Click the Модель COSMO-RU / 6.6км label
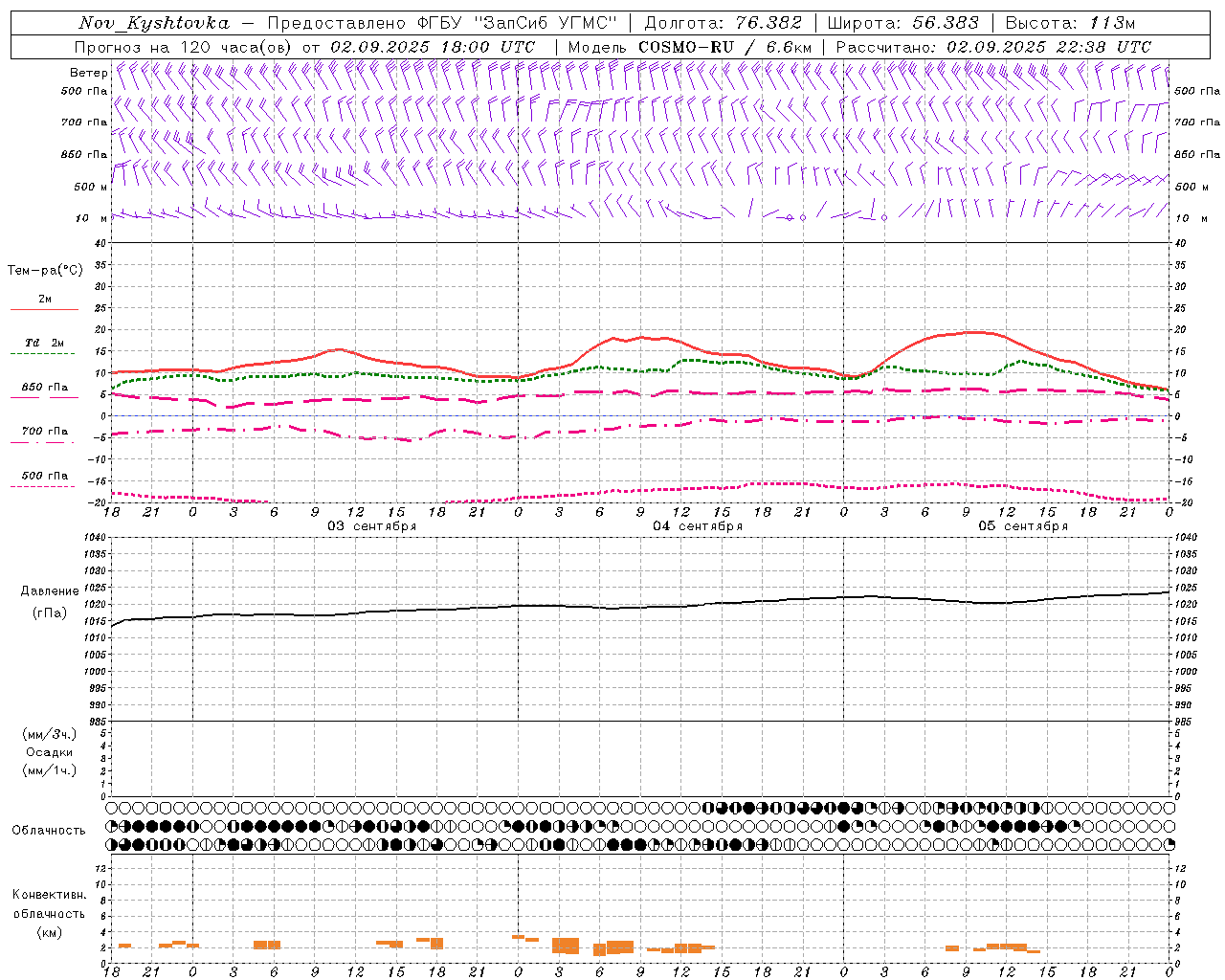This screenshot has width=1225, height=980. click(689, 47)
